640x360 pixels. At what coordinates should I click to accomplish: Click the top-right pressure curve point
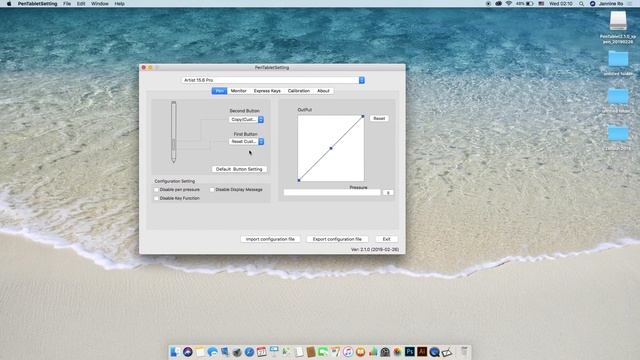pos(363,116)
